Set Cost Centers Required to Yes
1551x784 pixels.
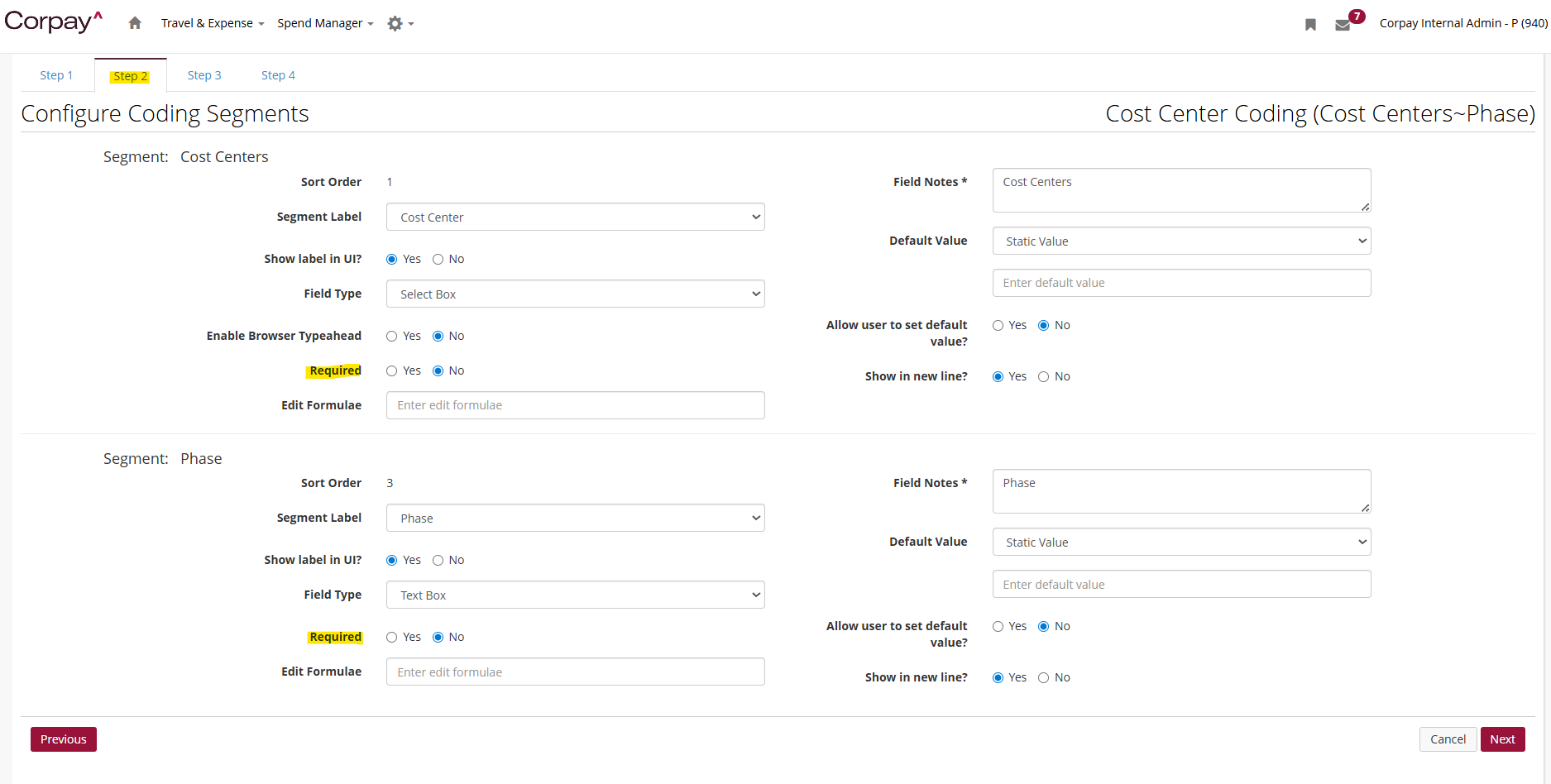coord(392,371)
